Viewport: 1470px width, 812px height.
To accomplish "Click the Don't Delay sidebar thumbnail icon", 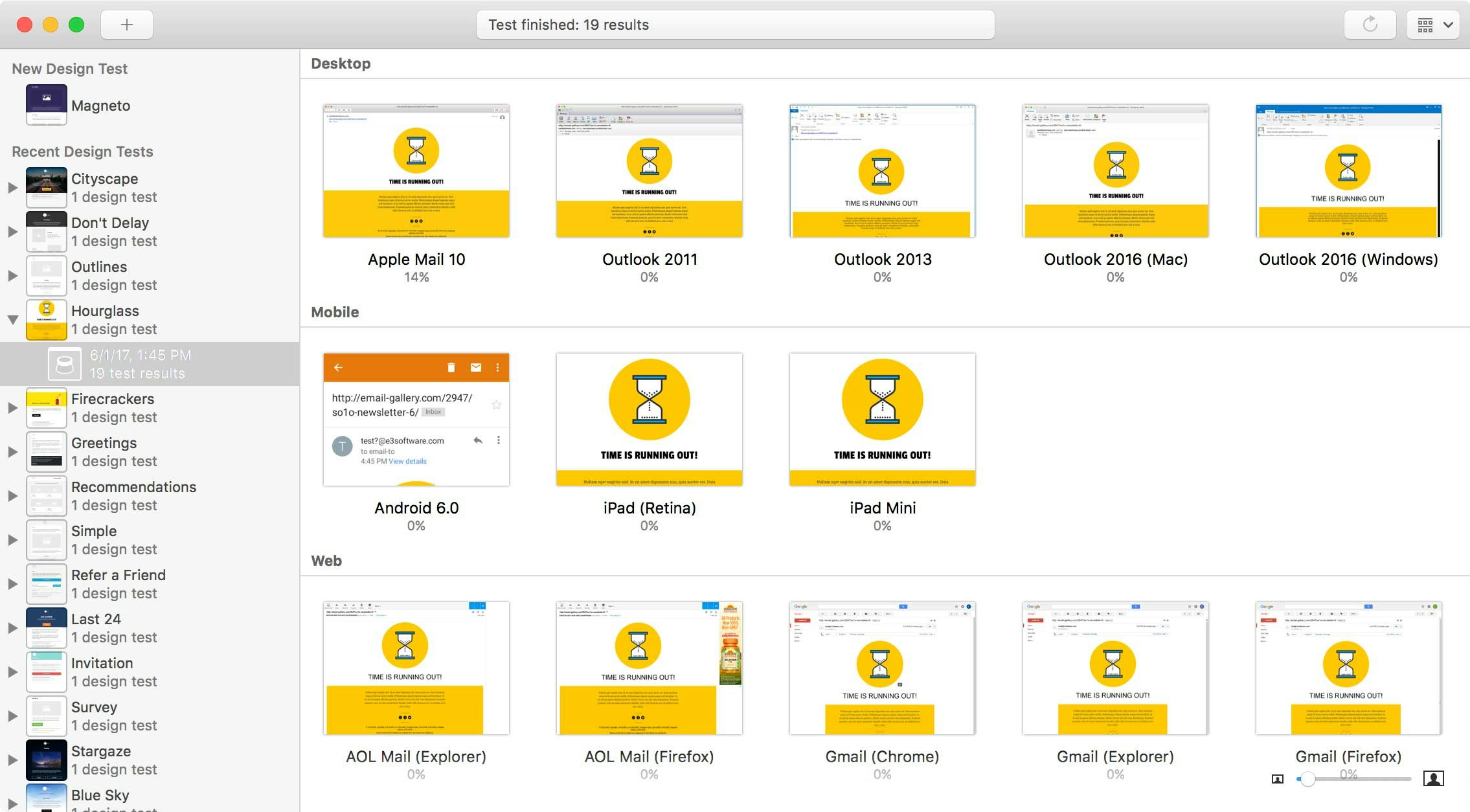I will (47, 231).
